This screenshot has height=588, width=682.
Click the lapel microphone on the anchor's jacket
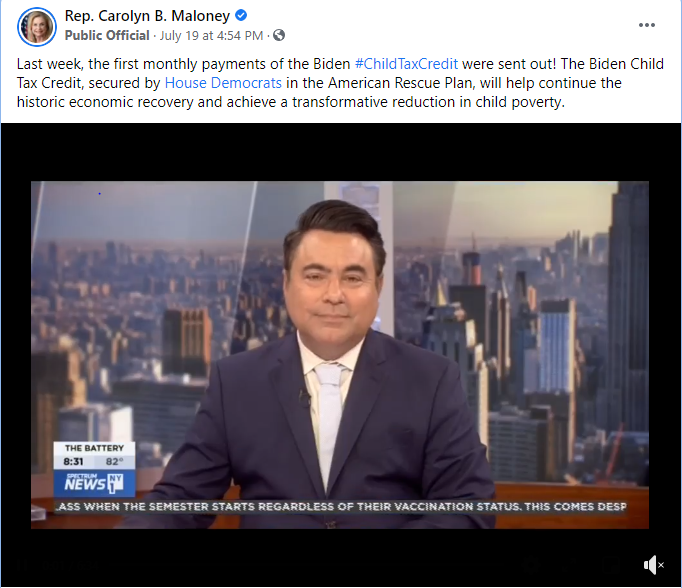click(304, 398)
